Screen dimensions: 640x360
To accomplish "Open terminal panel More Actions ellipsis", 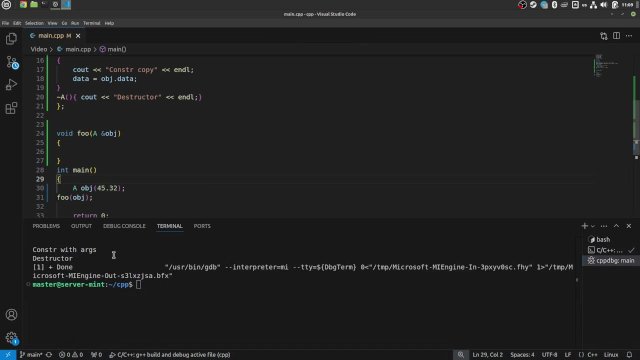I will (x=604, y=226).
